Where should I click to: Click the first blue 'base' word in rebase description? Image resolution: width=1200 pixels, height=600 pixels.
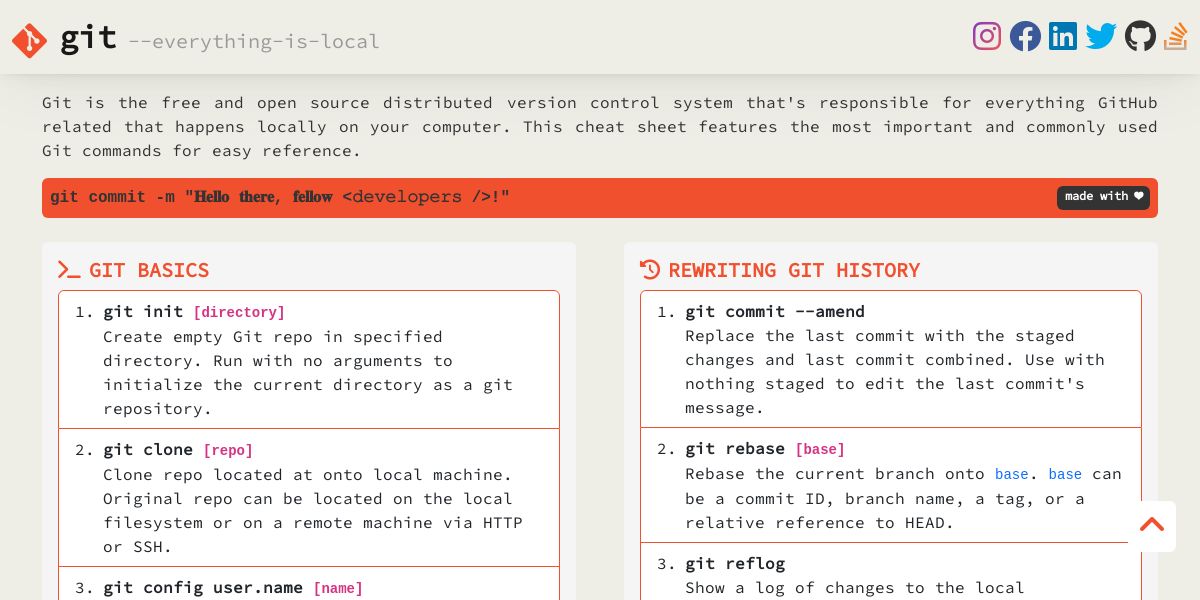click(x=1011, y=474)
